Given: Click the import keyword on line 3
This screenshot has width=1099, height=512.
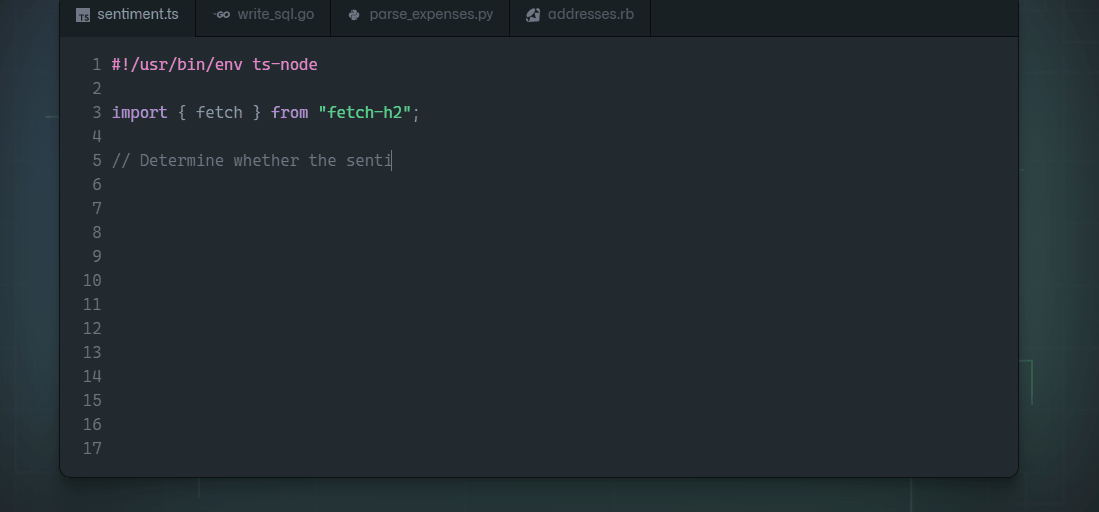Looking at the screenshot, I should tap(139, 113).
